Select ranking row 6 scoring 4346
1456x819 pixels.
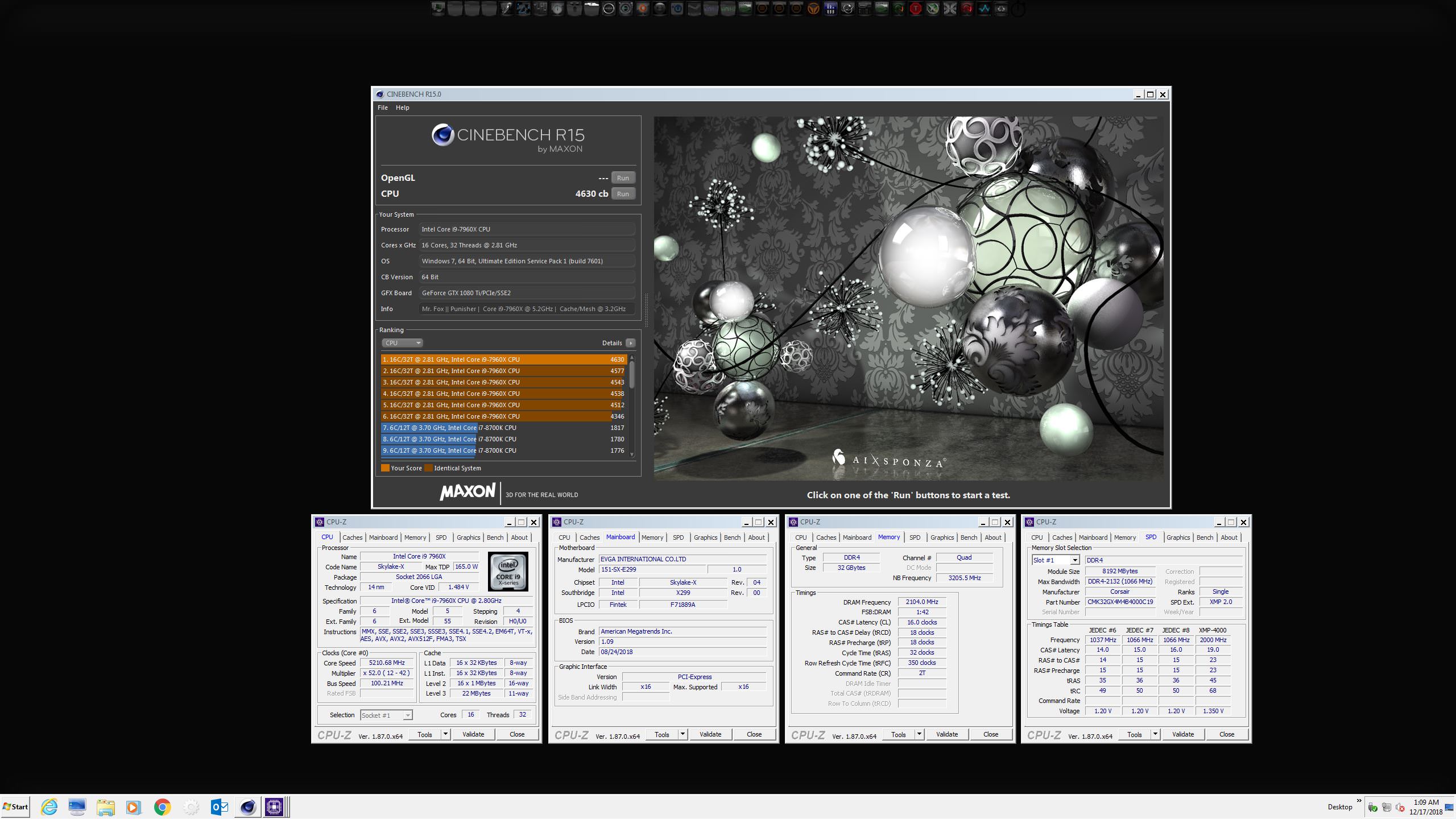504,416
